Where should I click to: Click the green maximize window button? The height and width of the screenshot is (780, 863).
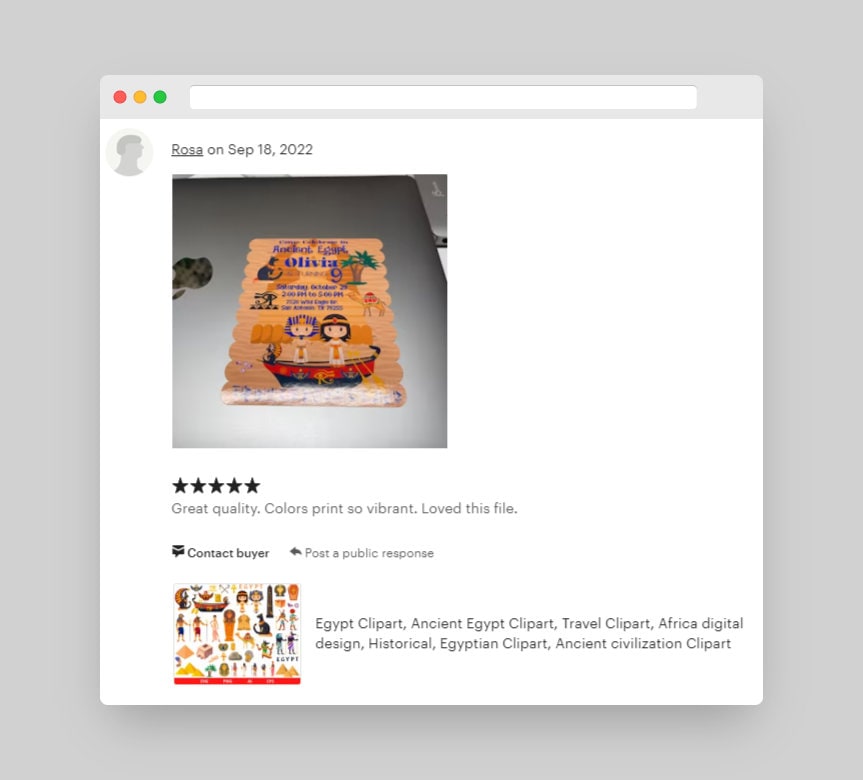click(x=160, y=97)
